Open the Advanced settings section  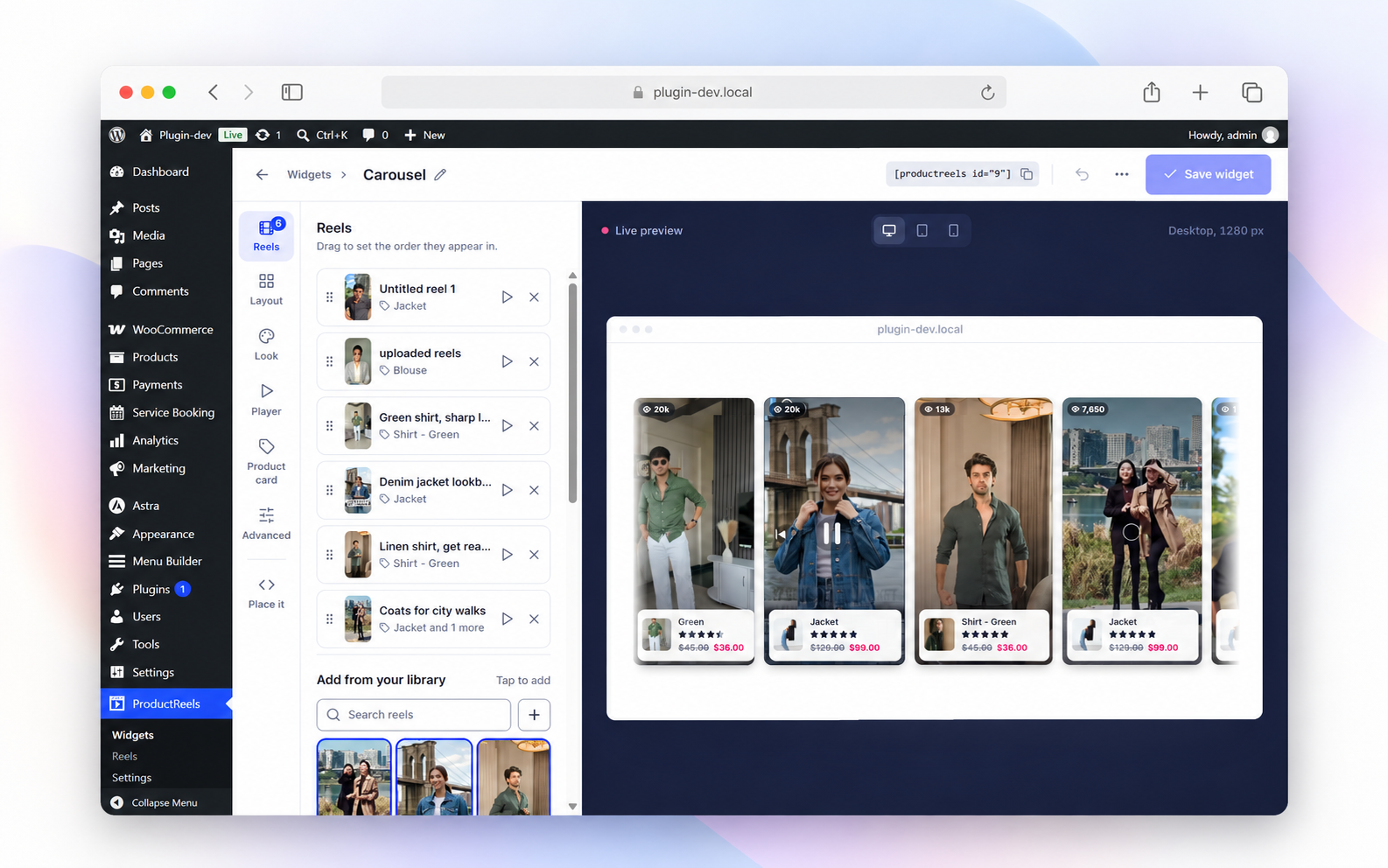coord(266,523)
